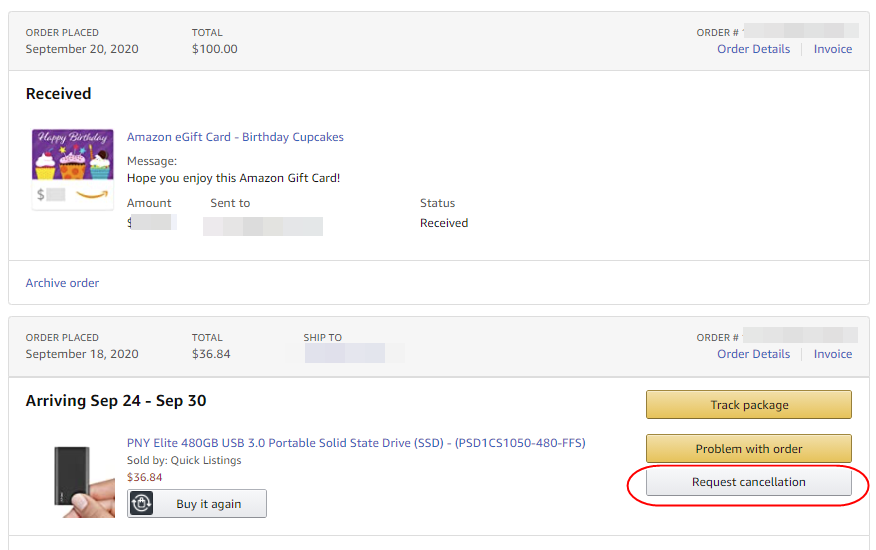Click the PNY portable SSD product image
This screenshot has height=550, width=876.
click(x=84, y=481)
